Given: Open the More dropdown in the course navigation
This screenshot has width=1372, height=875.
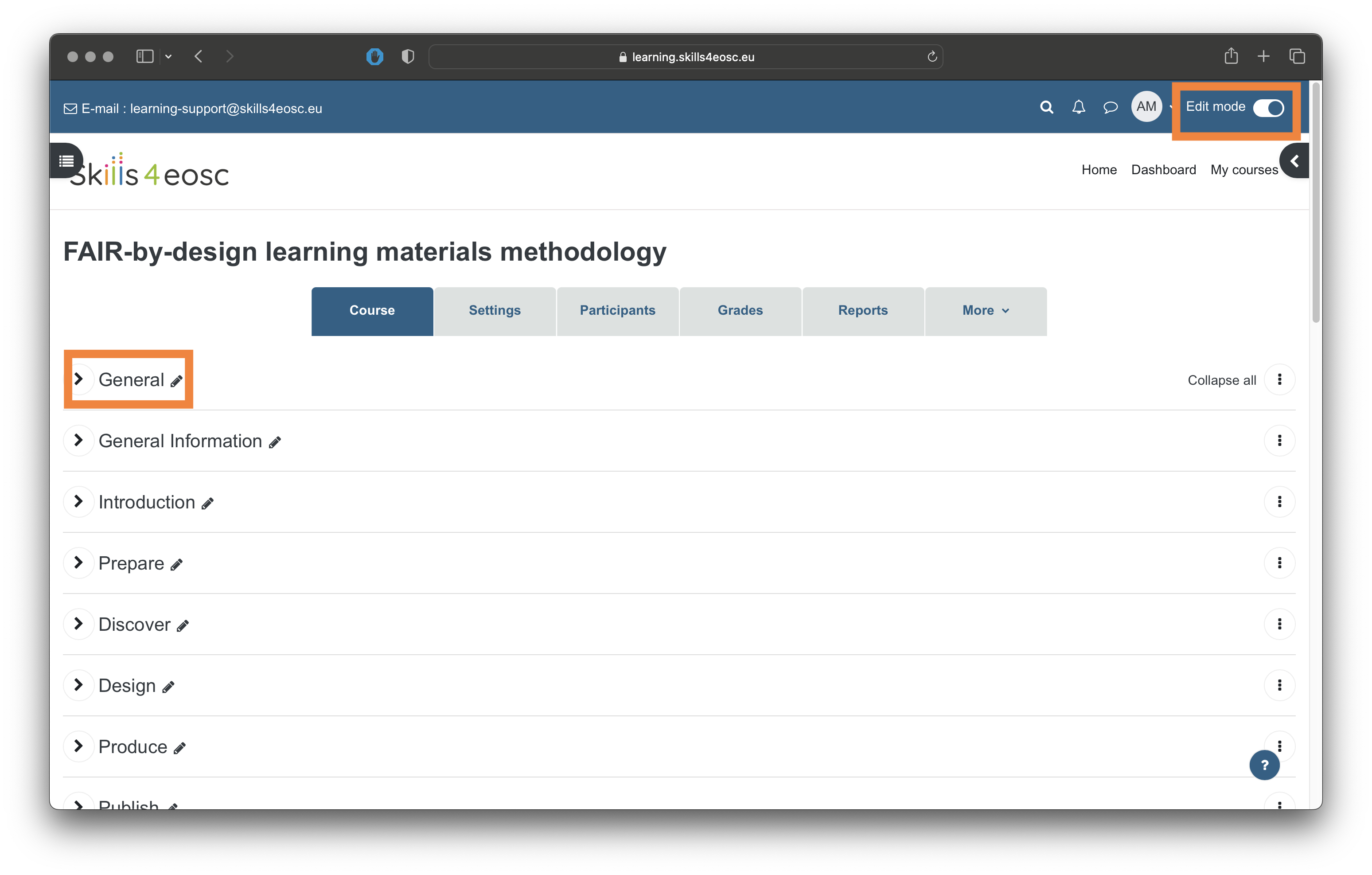Looking at the screenshot, I should [x=985, y=311].
